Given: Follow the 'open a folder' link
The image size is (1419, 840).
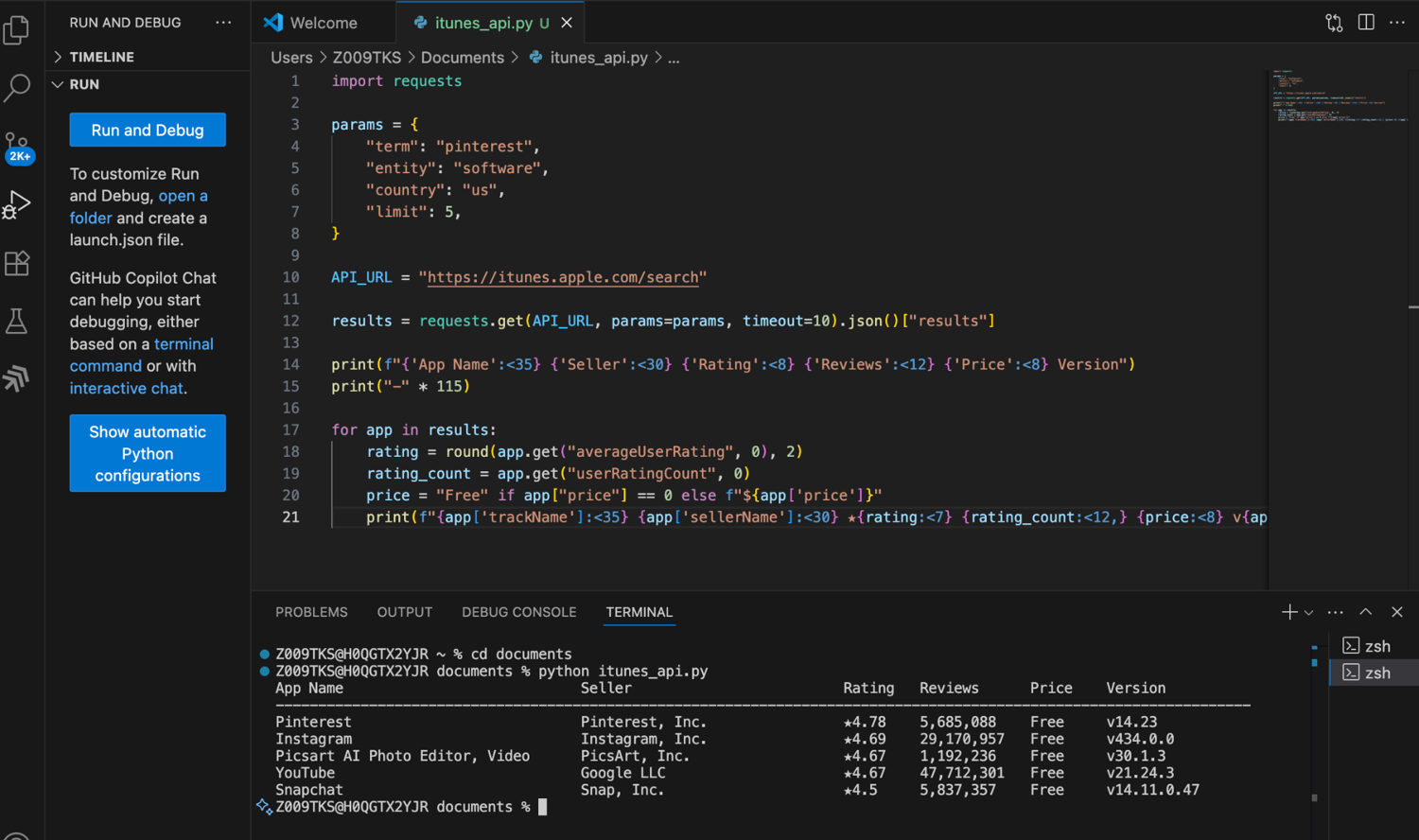Looking at the screenshot, I should (x=138, y=206).
